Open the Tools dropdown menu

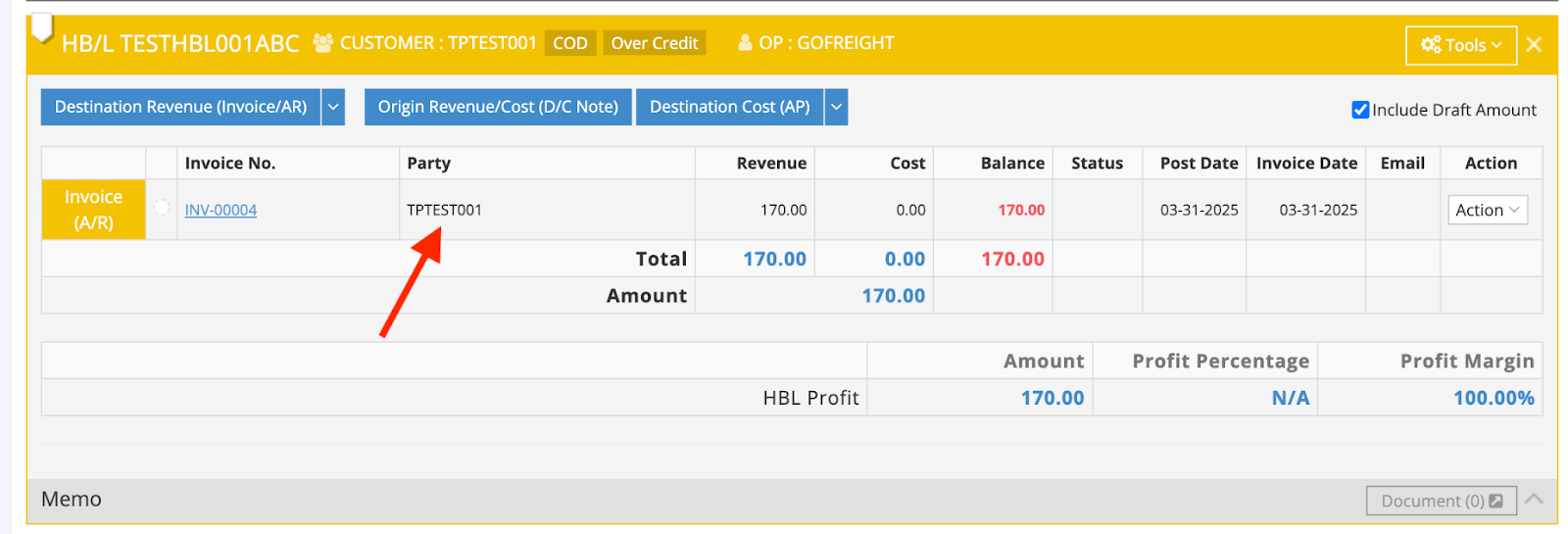point(1460,45)
